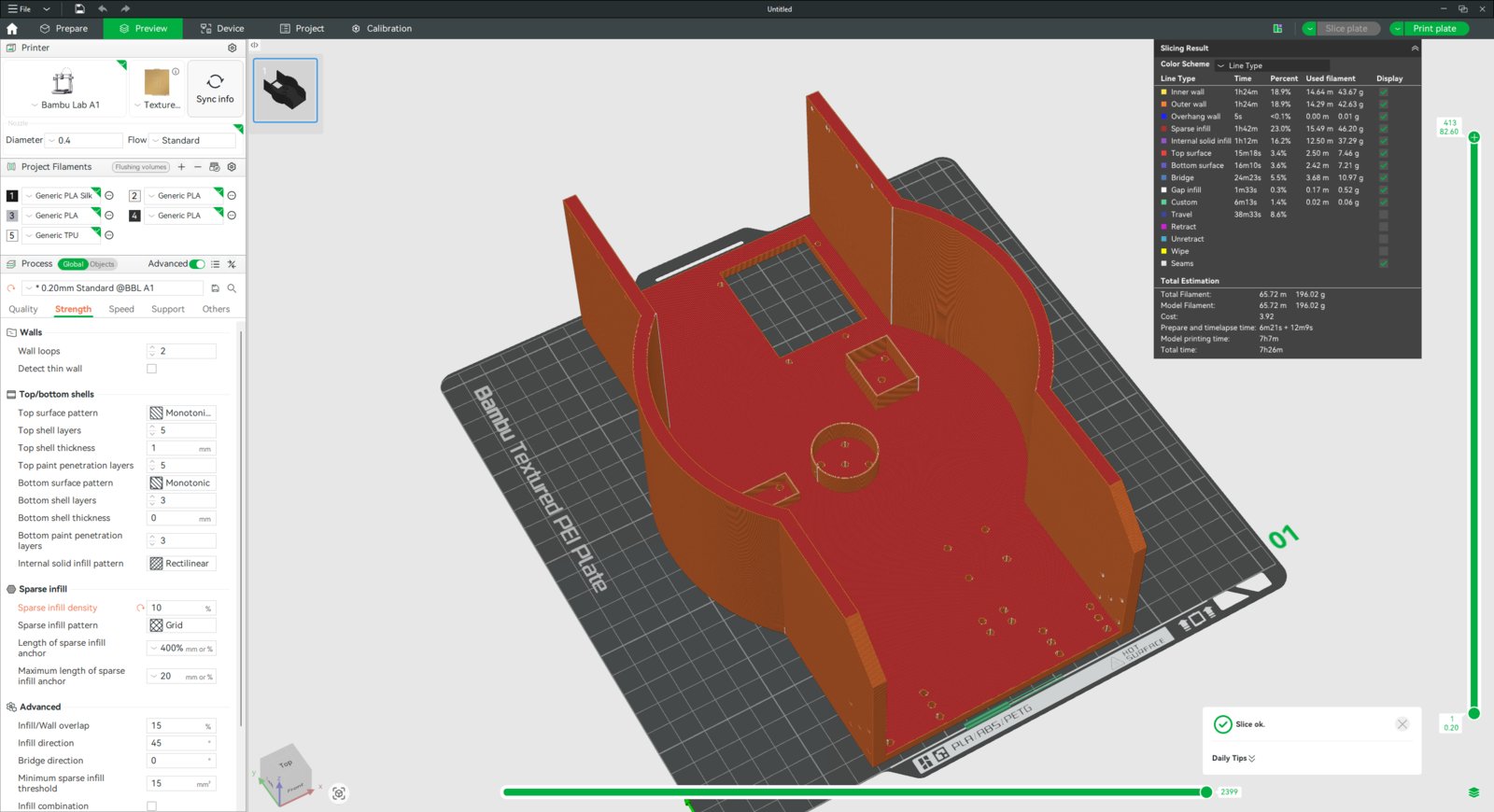Click filament 1 black color swatch

point(12,196)
